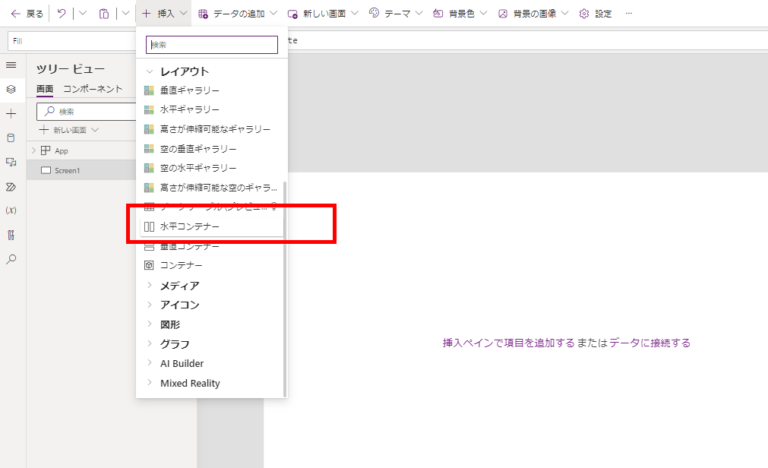
Task: Open the hamburger menu in left sidebar
Action: pyautogui.click(x=11, y=65)
